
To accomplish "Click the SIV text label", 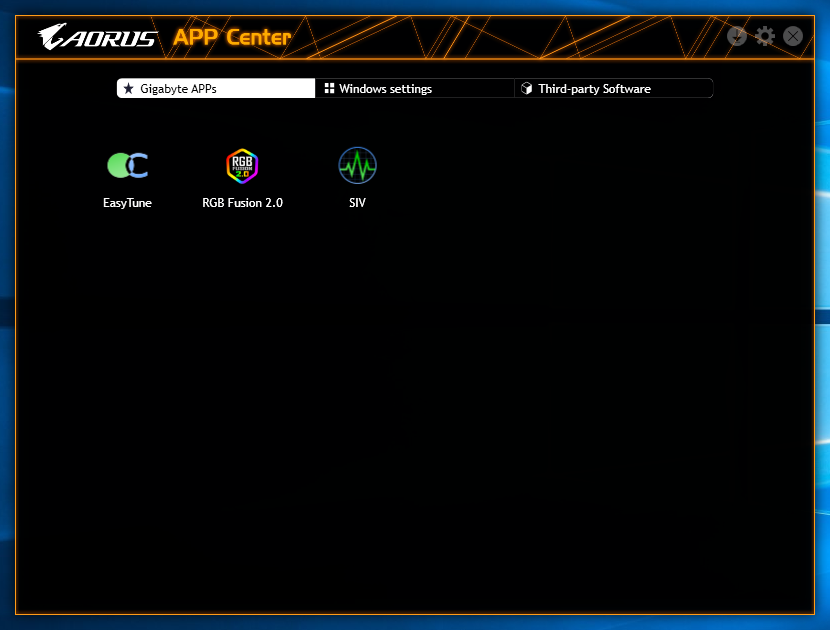I will [x=357, y=203].
